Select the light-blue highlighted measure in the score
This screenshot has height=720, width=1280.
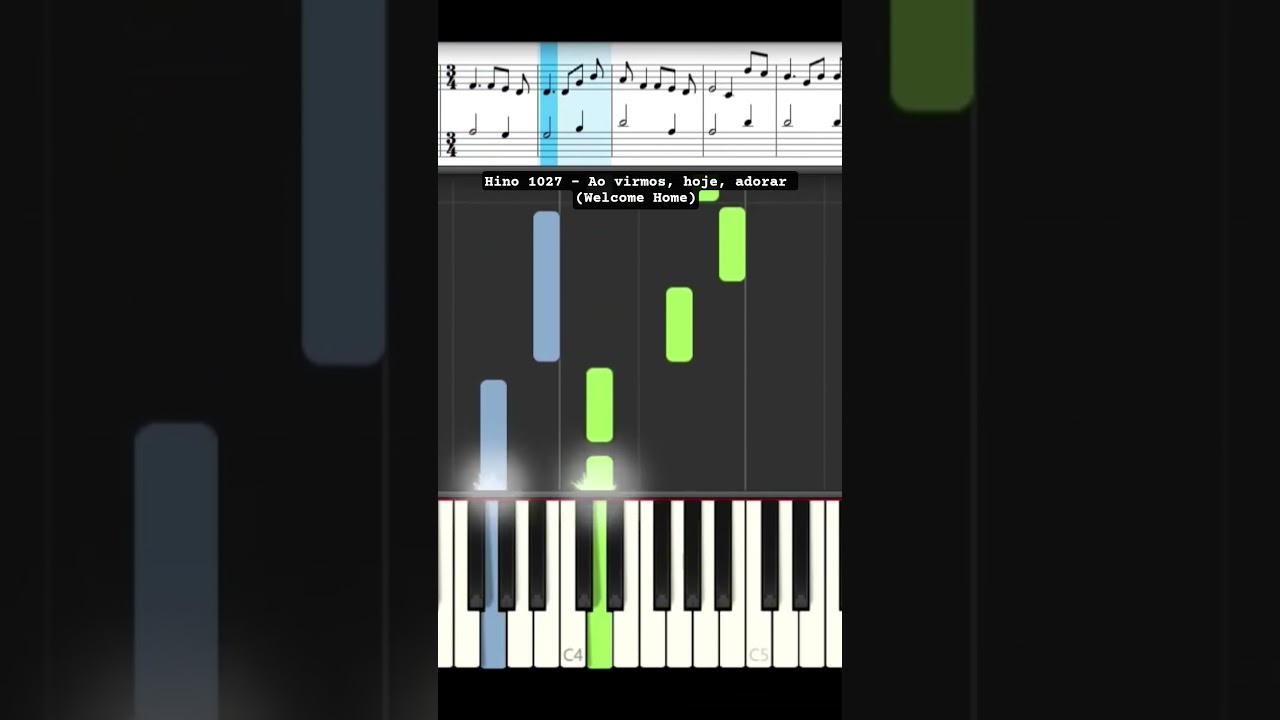pyautogui.click(x=575, y=104)
